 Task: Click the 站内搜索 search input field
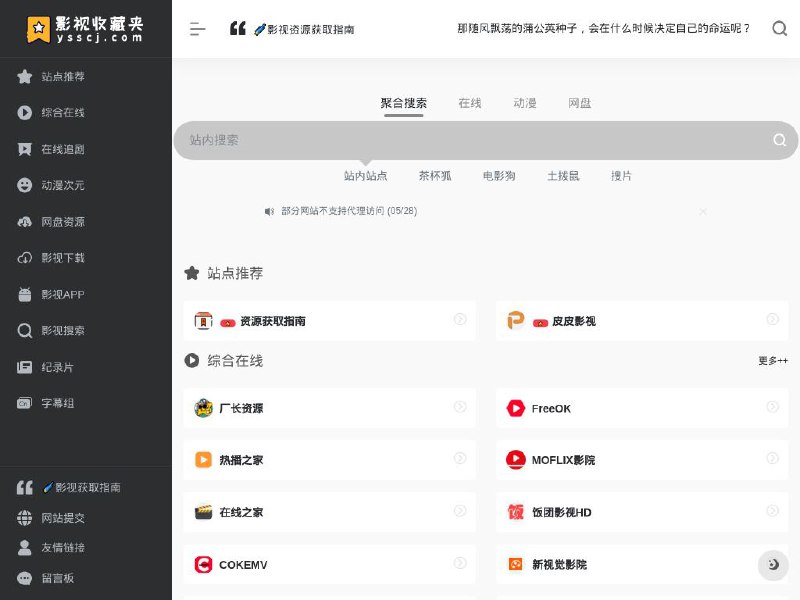pyautogui.click(x=470, y=140)
